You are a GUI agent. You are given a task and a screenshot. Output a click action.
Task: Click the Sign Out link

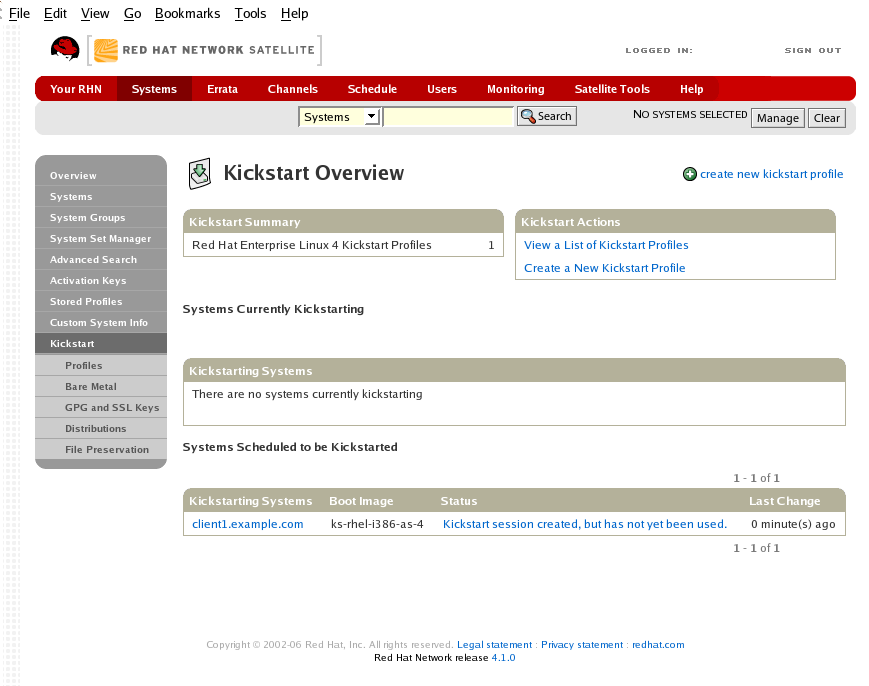(x=812, y=50)
